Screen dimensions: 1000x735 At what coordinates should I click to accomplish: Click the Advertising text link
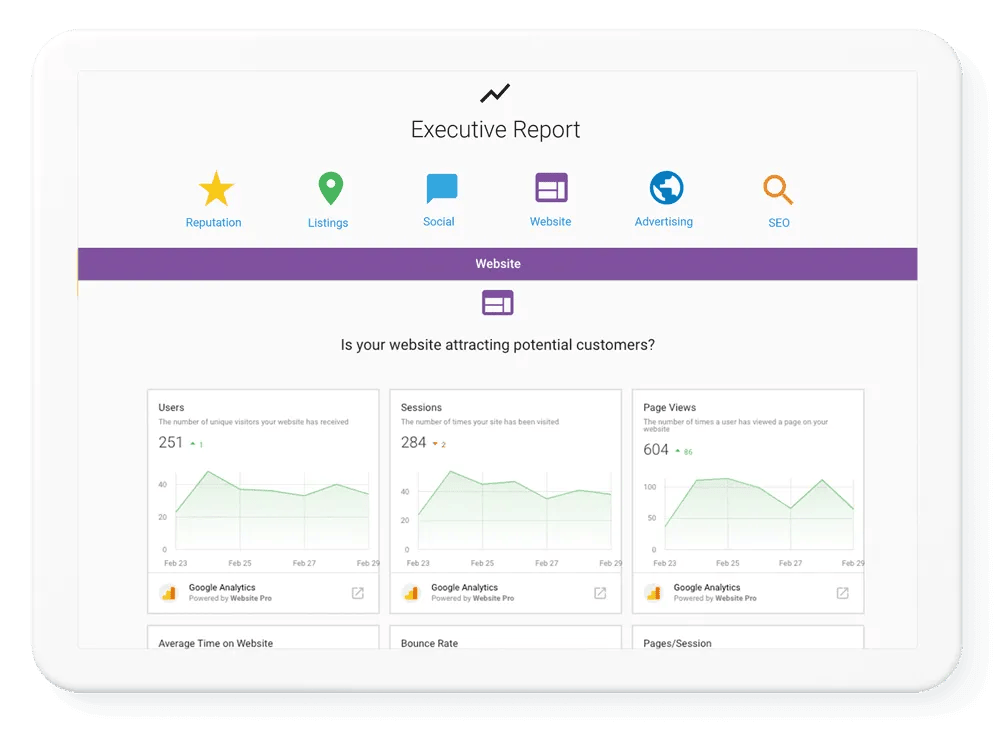663,222
